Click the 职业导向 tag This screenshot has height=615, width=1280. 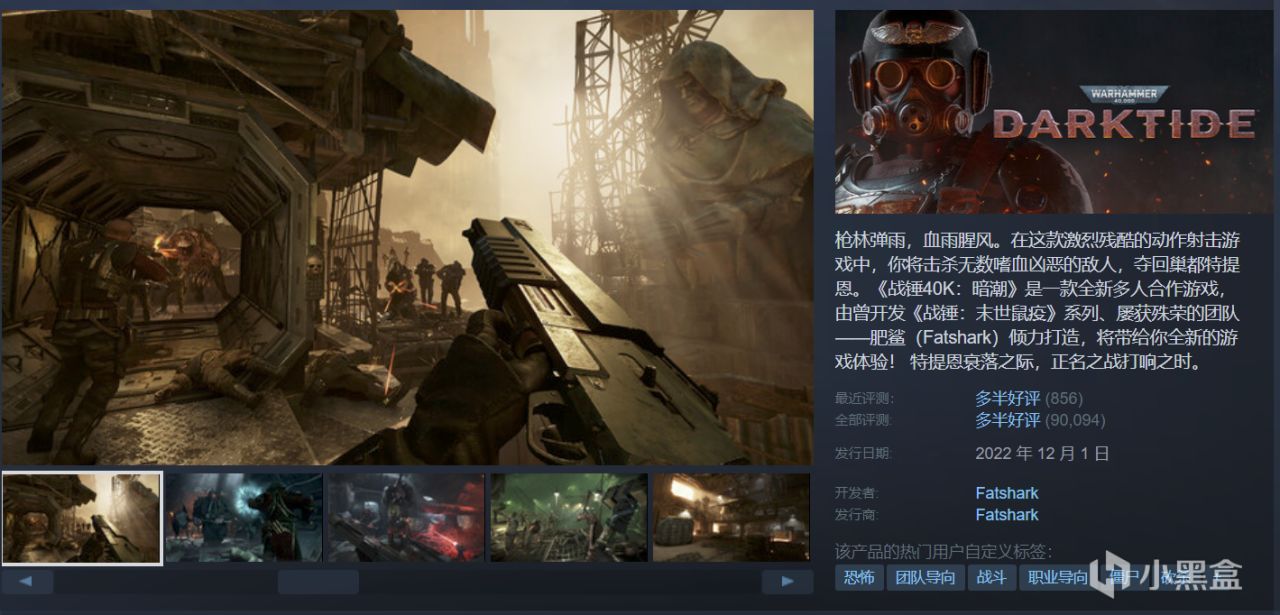(1058, 577)
